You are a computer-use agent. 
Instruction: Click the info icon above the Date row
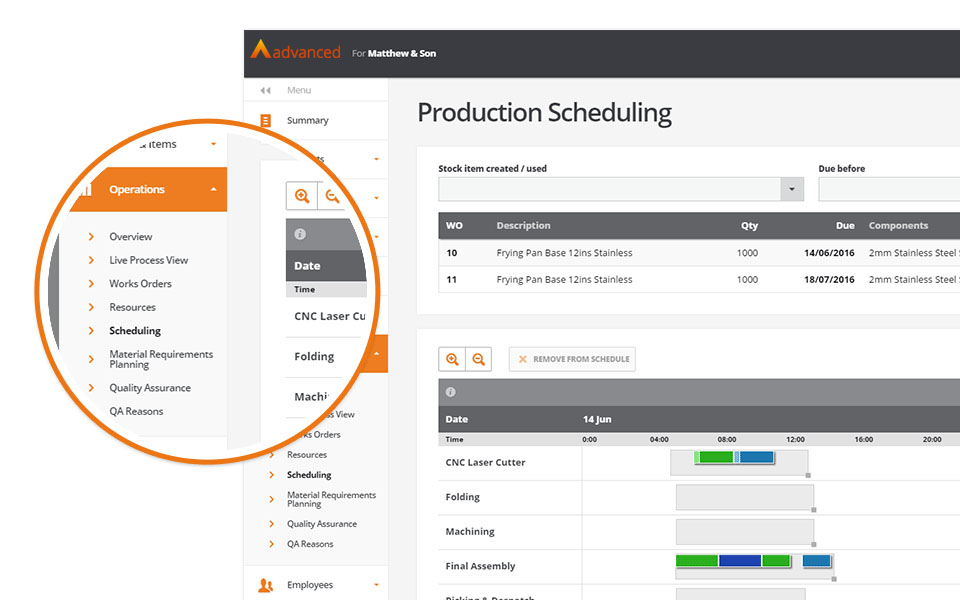pos(451,392)
